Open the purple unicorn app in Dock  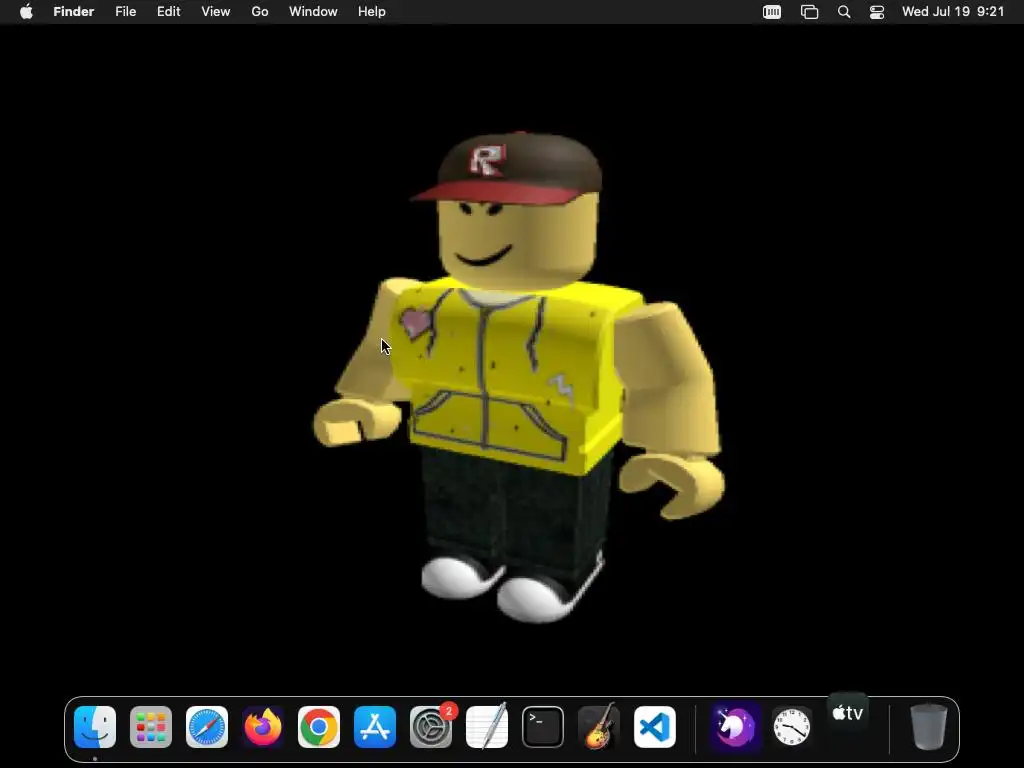coord(735,727)
